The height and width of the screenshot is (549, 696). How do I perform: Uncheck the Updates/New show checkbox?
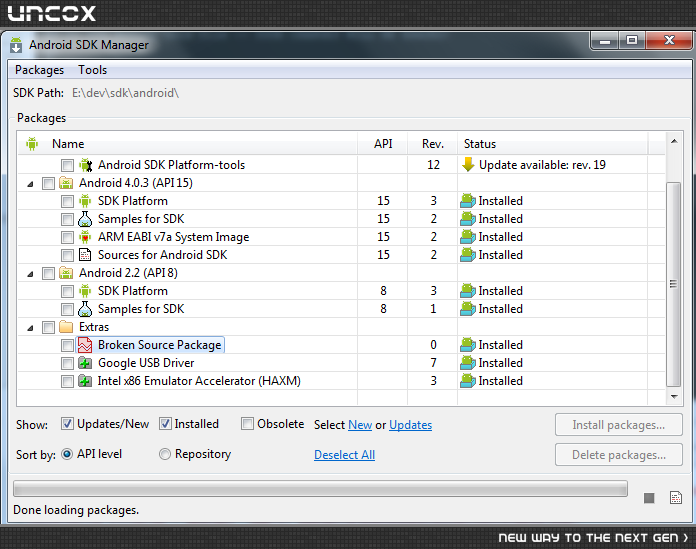coord(67,424)
